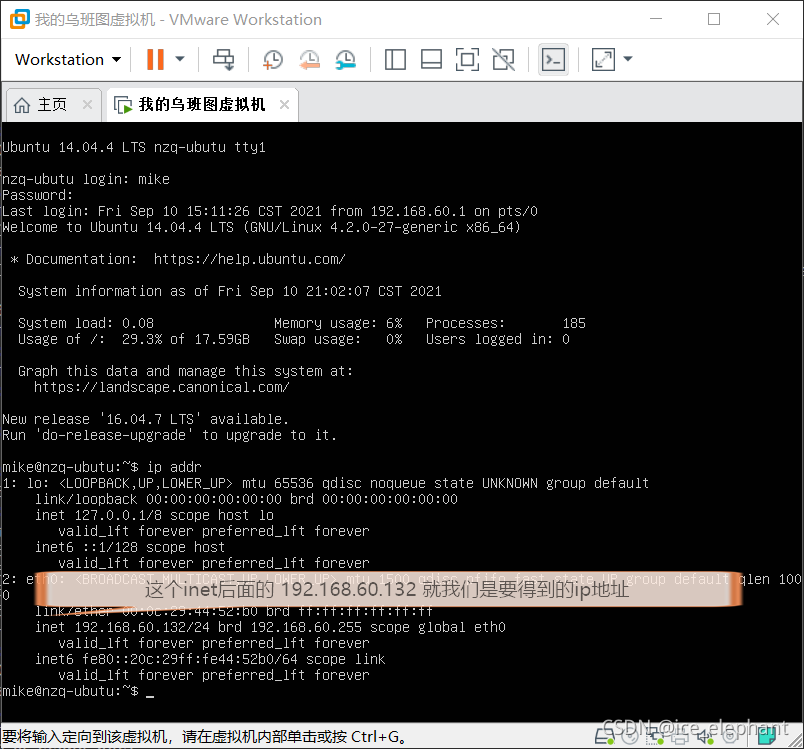Open the Workstation menu
This screenshot has height=749, width=804.
(68, 59)
